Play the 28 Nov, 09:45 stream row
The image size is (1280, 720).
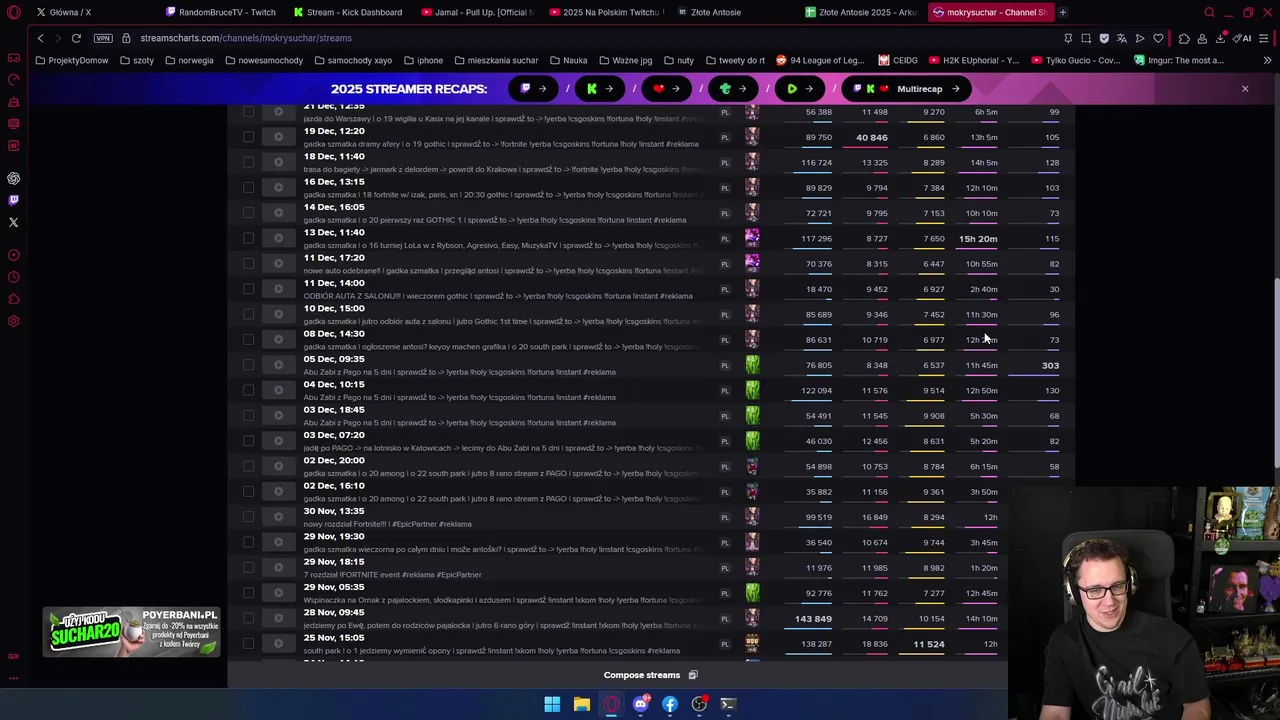[278, 618]
